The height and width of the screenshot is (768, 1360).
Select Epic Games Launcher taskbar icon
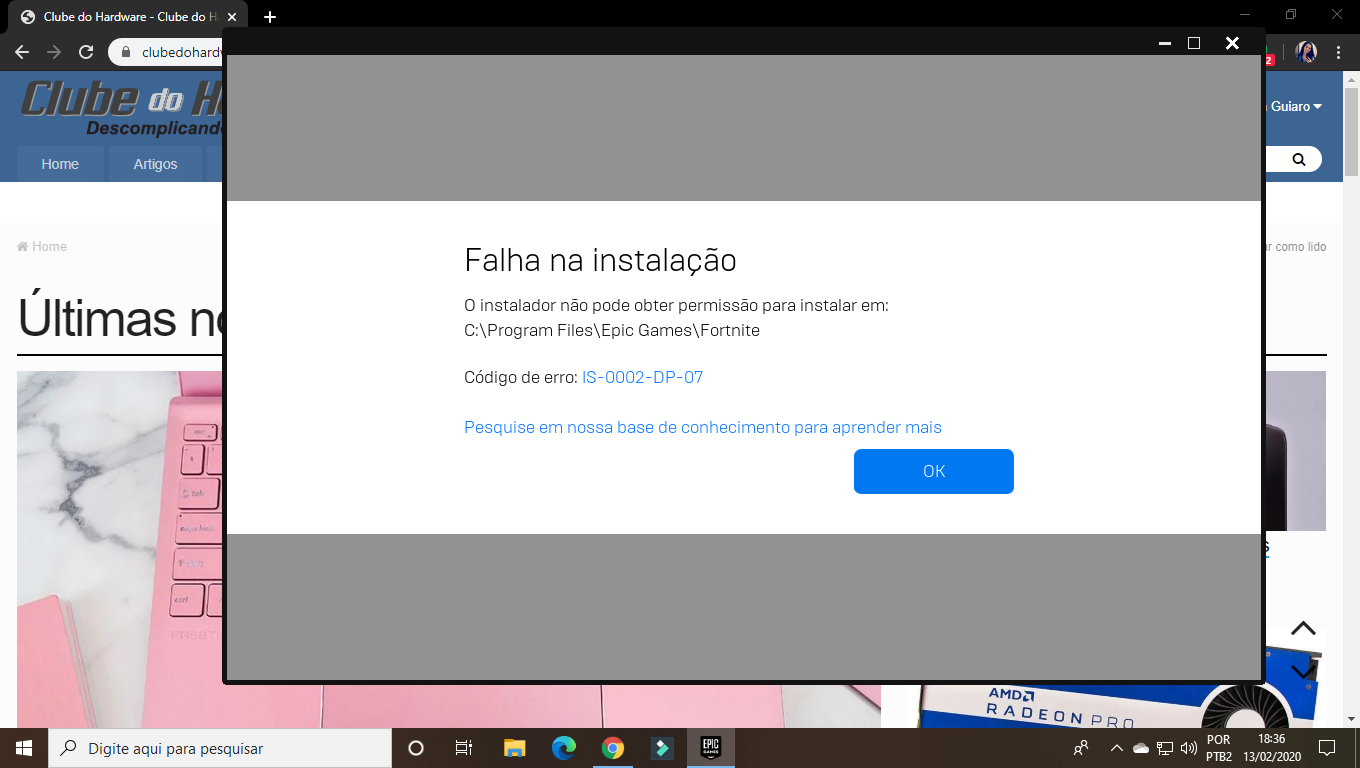pyautogui.click(x=711, y=748)
